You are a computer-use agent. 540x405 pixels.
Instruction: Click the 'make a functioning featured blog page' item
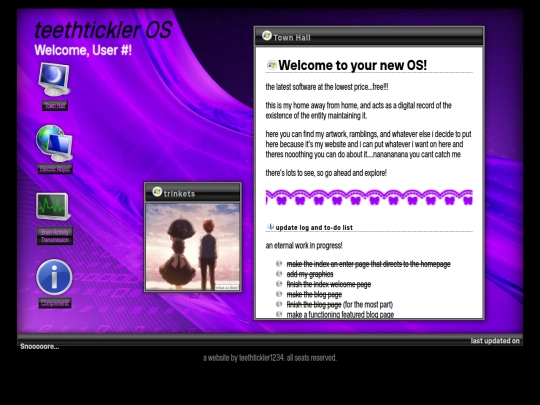tap(340, 314)
